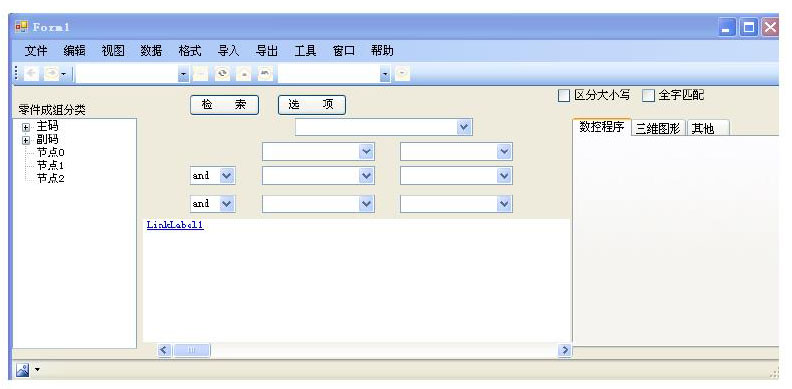
Task: Click the 检索 search button
Action: coord(224,105)
